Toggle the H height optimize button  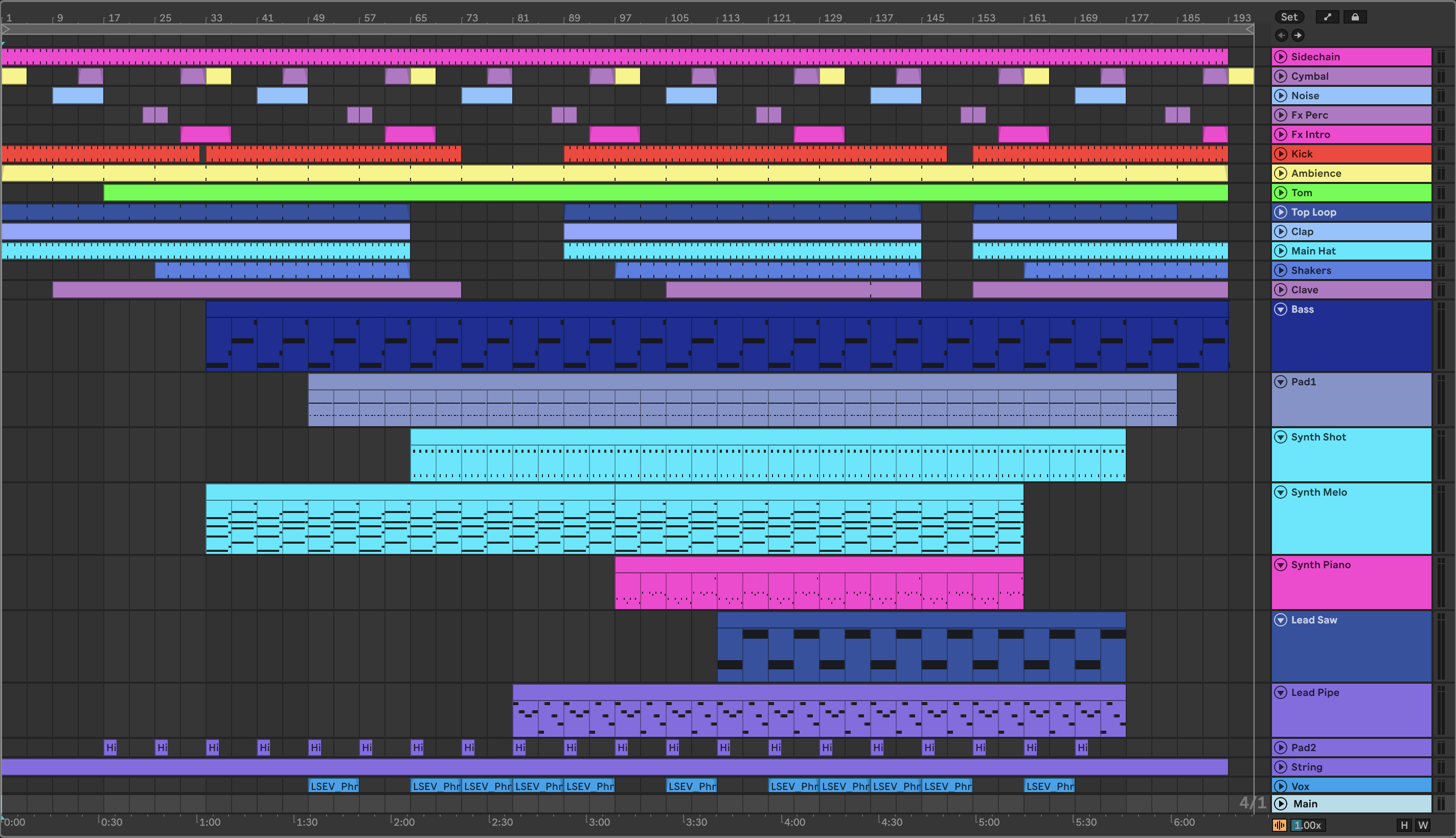tap(1404, 825)
